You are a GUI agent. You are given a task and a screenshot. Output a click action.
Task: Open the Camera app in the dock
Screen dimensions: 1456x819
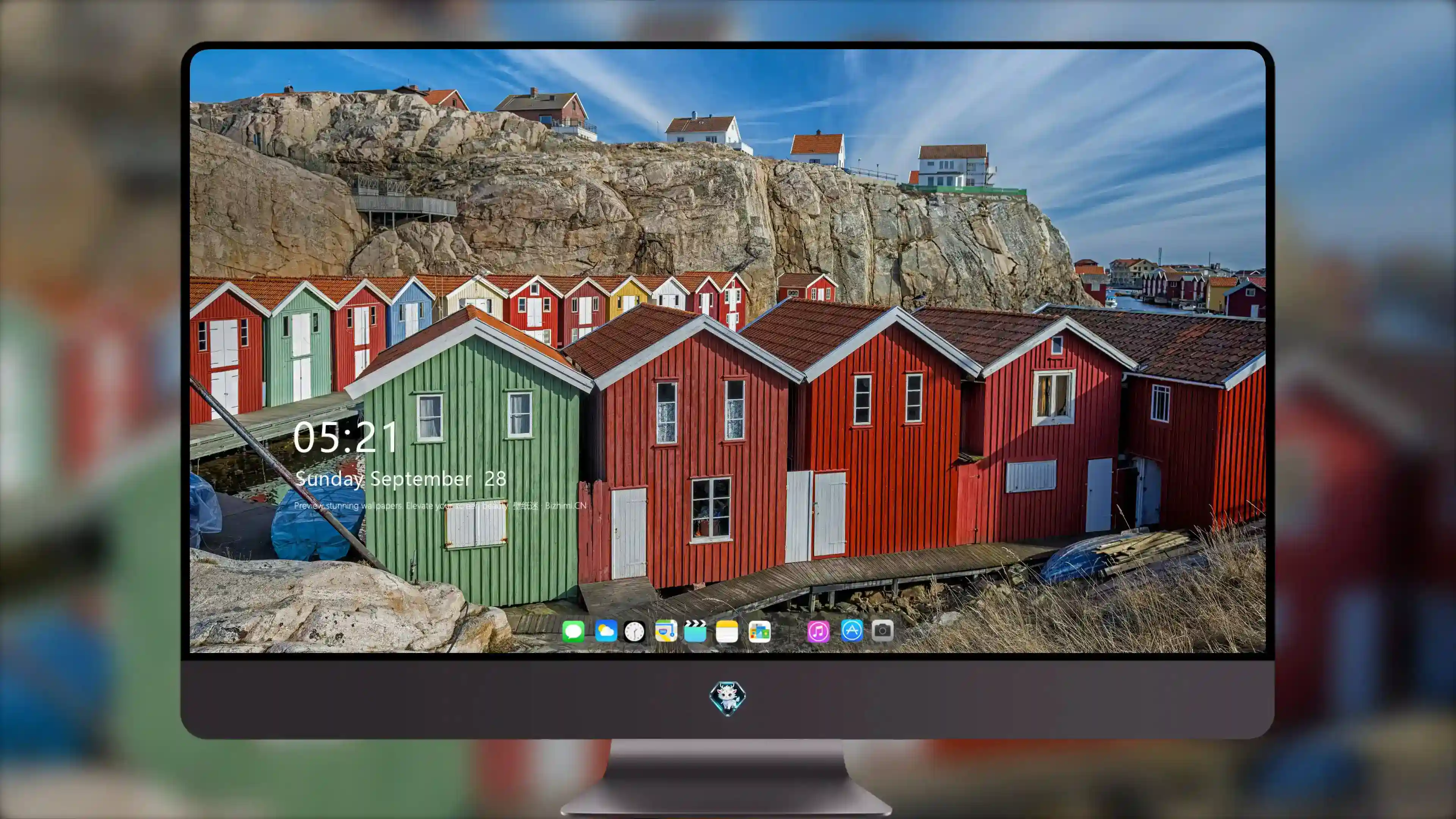tap(882, 631)
